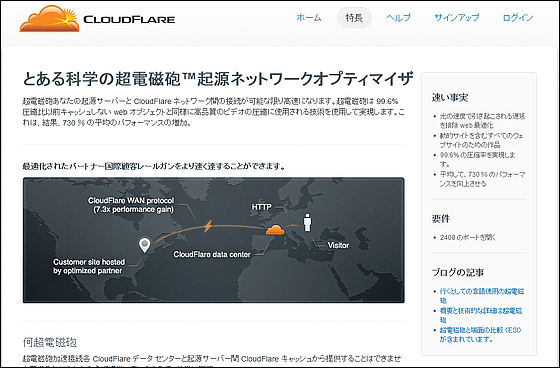Click the CLOUDFLARE wordmark text

coord(129,19)
